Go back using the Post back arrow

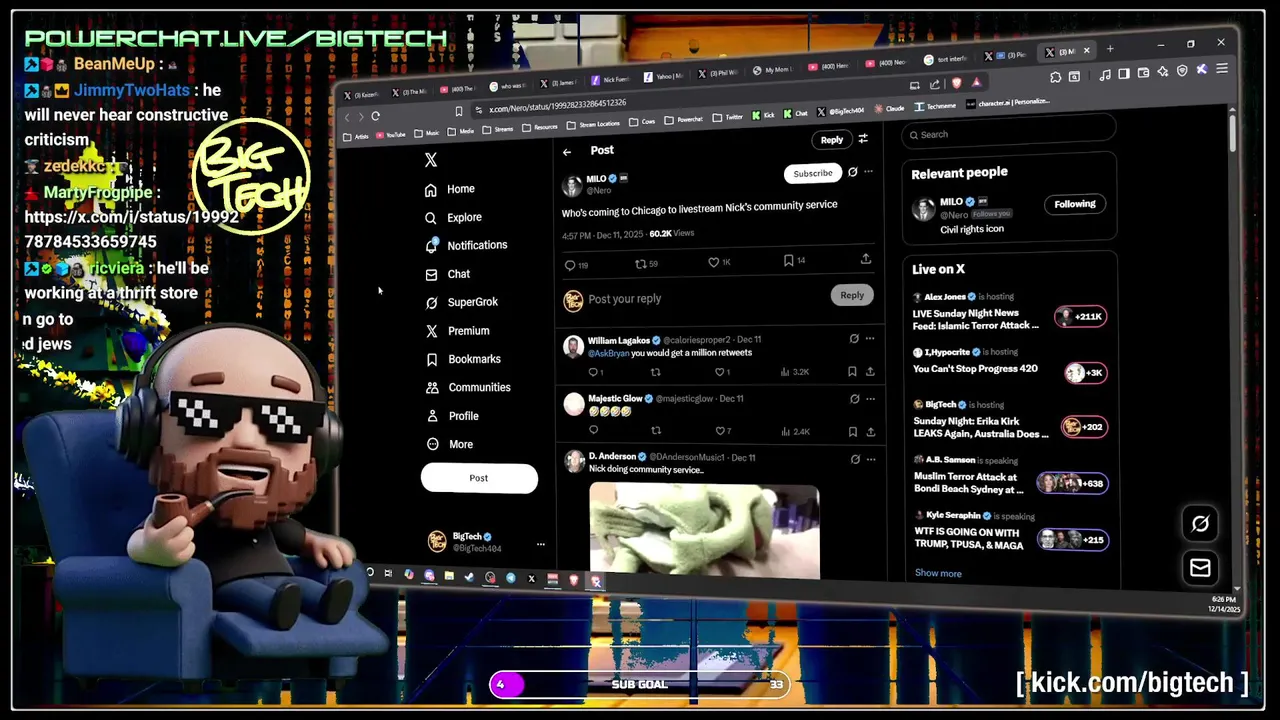(x=567, y=152)
